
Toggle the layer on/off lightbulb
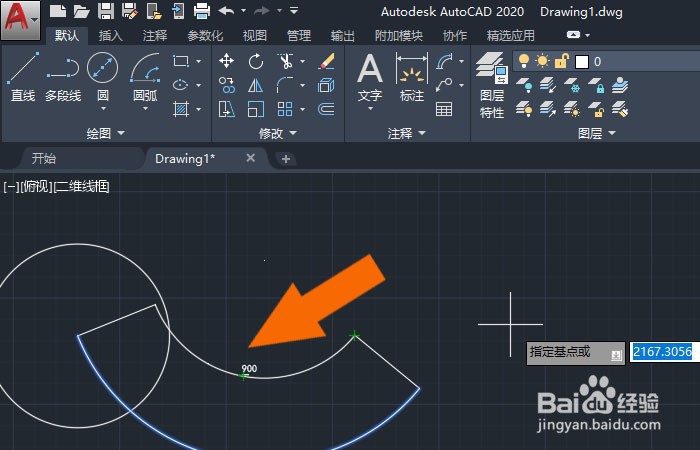click(524, 61)
